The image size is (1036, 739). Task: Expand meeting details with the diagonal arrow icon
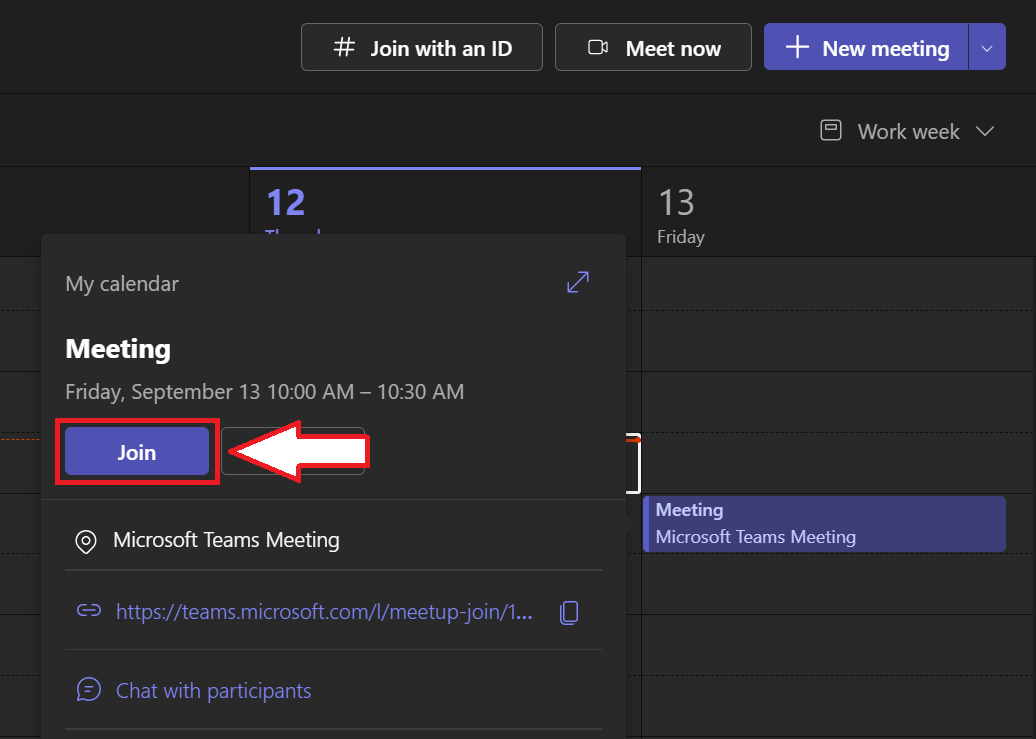coord(577,282)
